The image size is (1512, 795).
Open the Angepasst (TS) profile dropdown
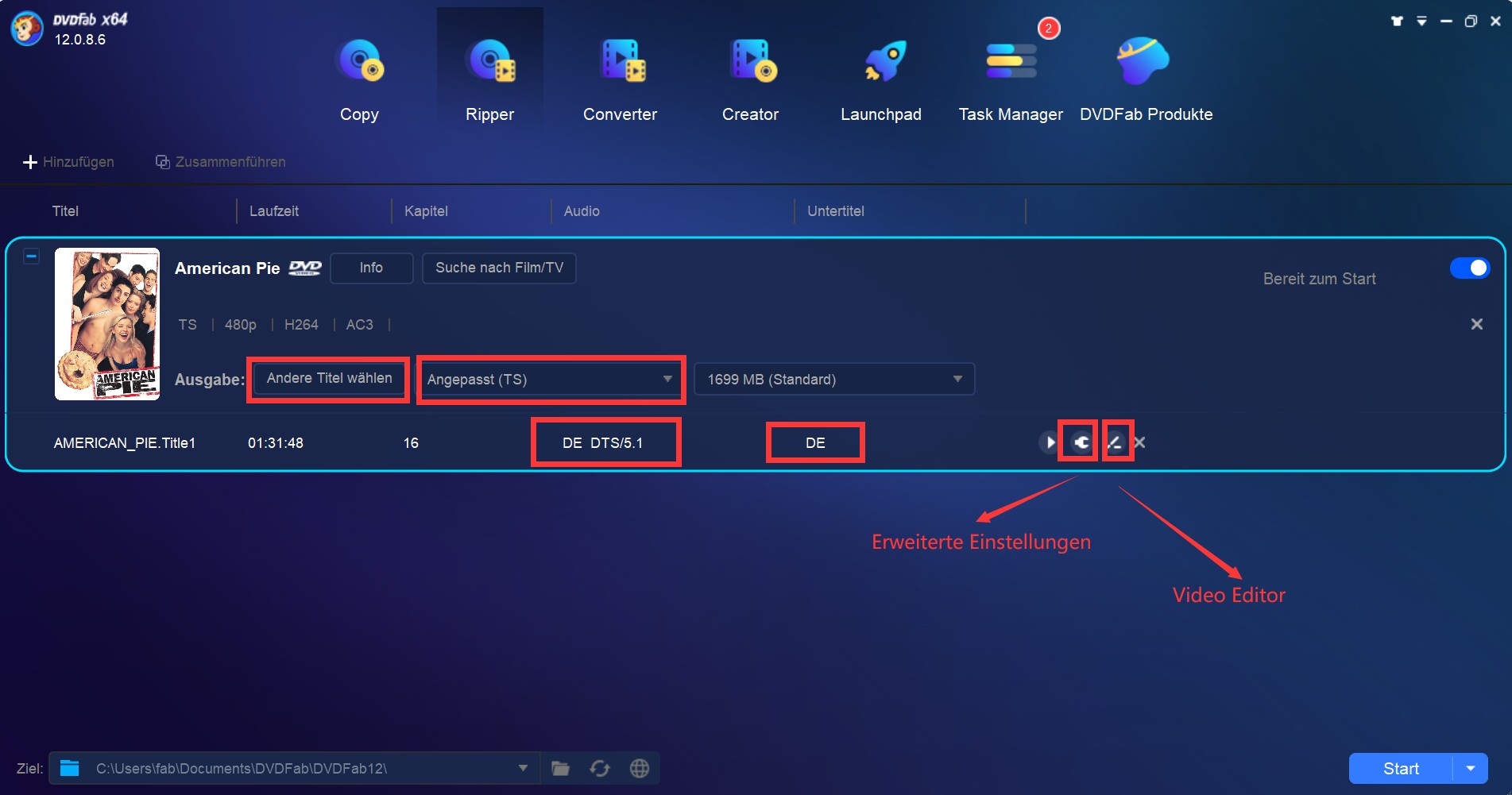pos(550,380)
